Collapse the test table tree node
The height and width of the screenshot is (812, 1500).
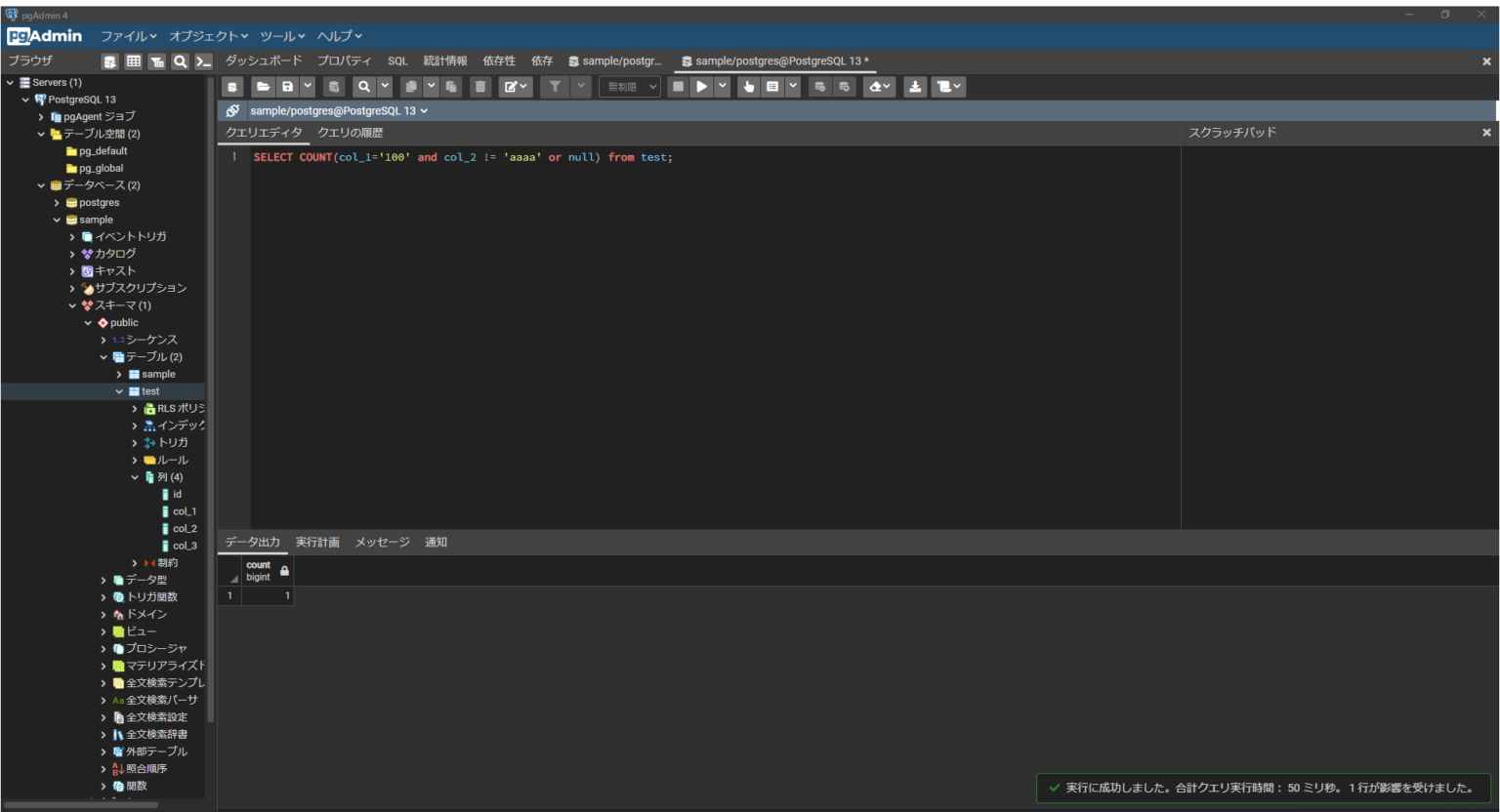(x=119, y=390)
